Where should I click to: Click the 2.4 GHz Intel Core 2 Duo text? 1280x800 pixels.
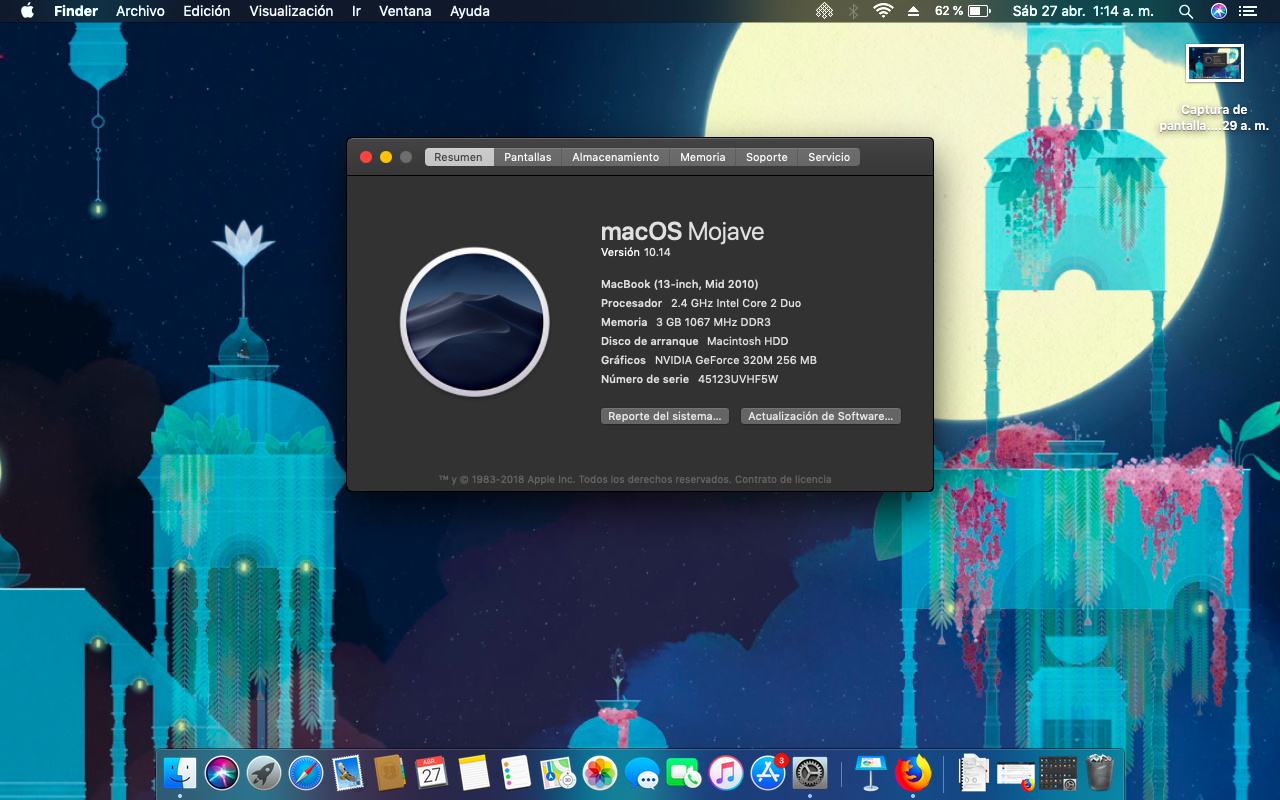(x=736, y=303)
